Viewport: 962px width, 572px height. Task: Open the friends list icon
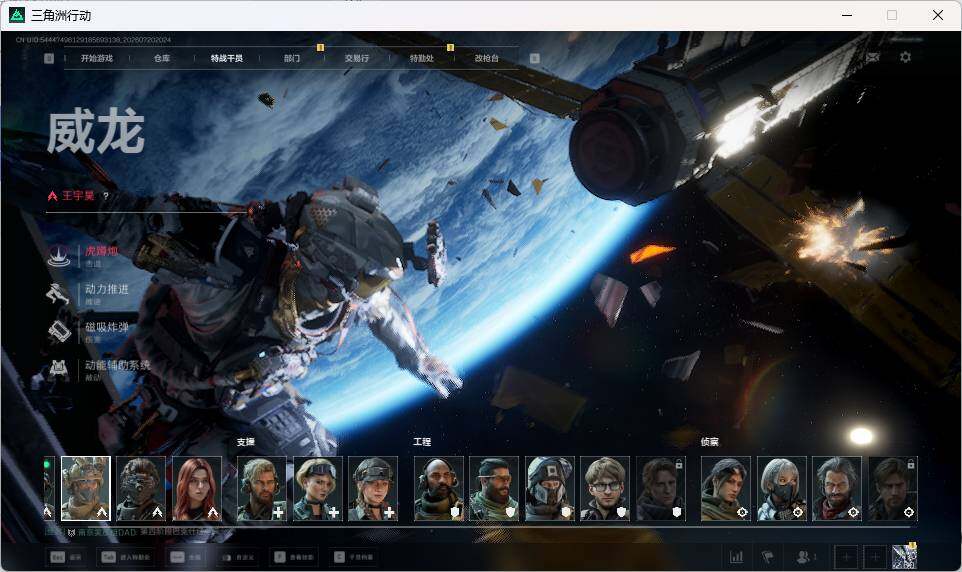(805, 557)
